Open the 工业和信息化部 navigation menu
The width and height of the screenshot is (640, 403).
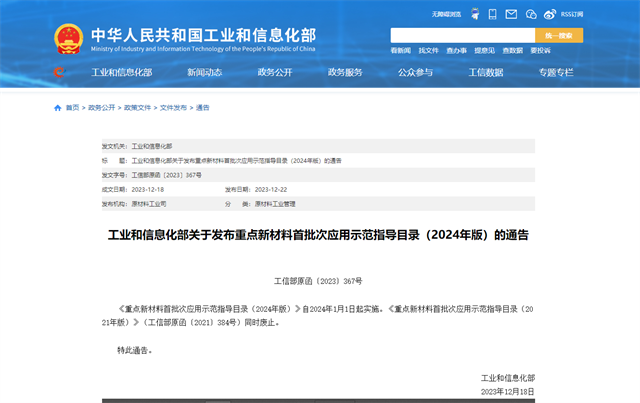(x=122, y=73)
